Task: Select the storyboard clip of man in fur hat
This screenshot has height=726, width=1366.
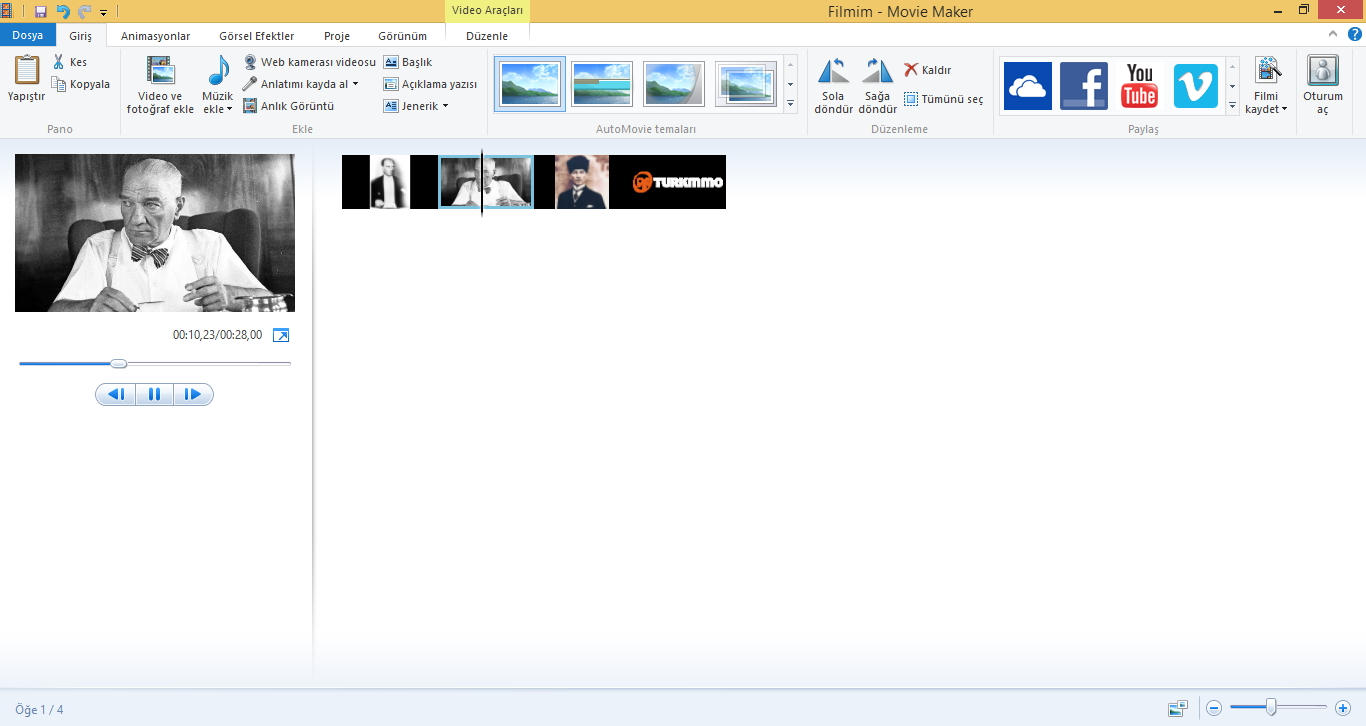Action: tap(582, 182)
